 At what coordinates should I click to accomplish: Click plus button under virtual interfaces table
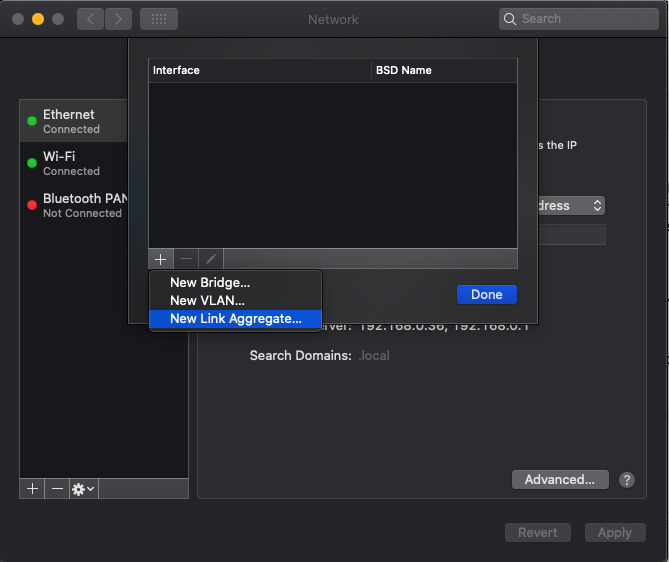click(161, 259)
